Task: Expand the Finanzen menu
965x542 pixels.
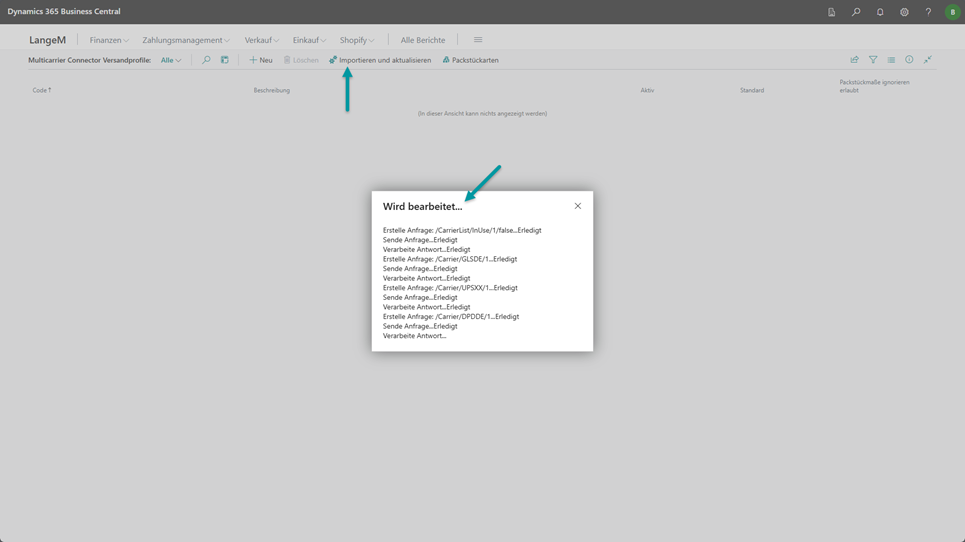Action: (x=109, y=40)
